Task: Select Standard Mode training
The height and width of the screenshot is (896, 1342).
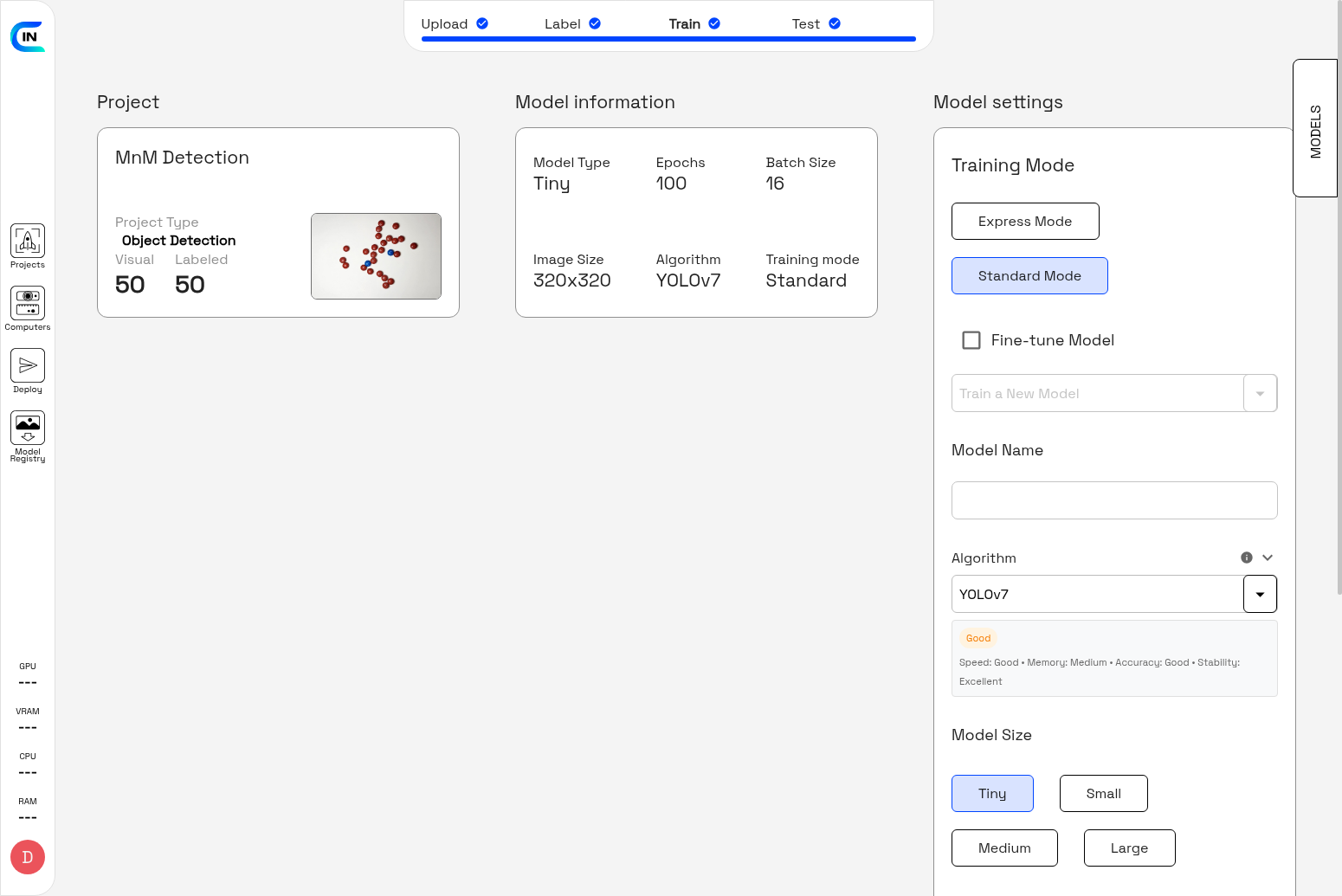Action: coord(1029,275)
